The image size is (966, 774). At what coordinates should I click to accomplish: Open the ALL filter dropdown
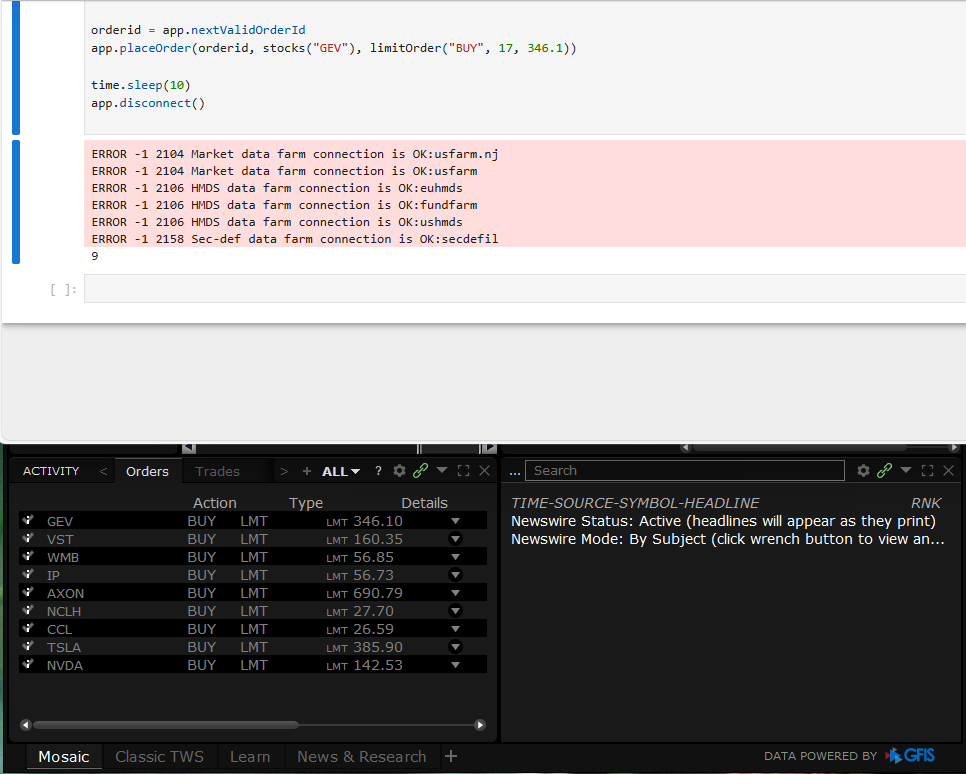[341, 471]
